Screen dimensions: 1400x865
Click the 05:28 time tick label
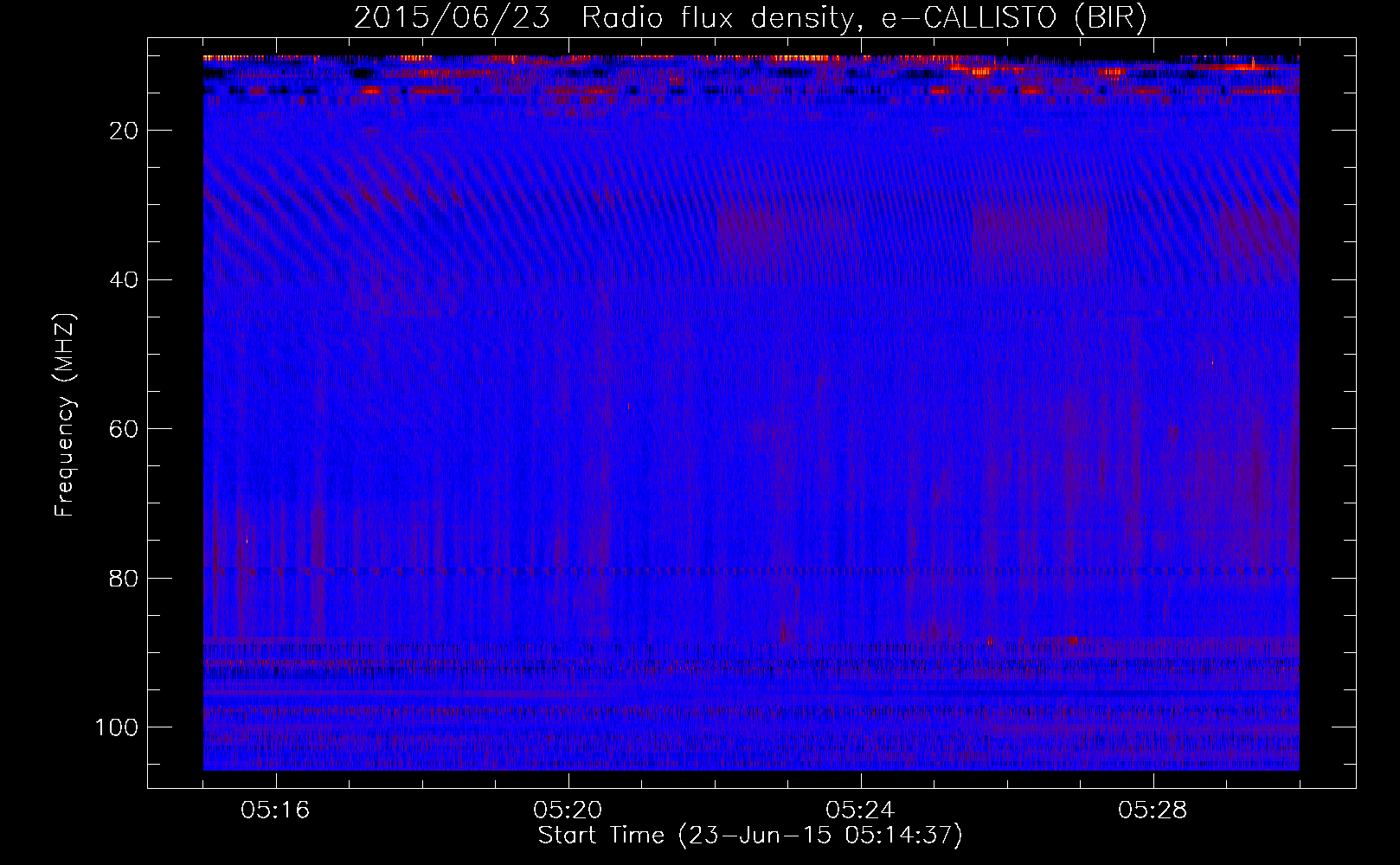point(1153,811)
